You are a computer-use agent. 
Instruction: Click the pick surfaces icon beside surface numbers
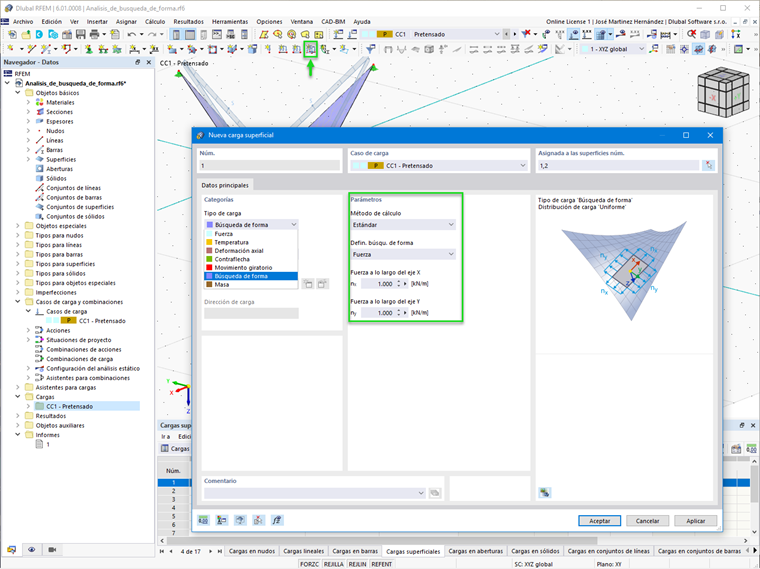click(x=708, y=165)
